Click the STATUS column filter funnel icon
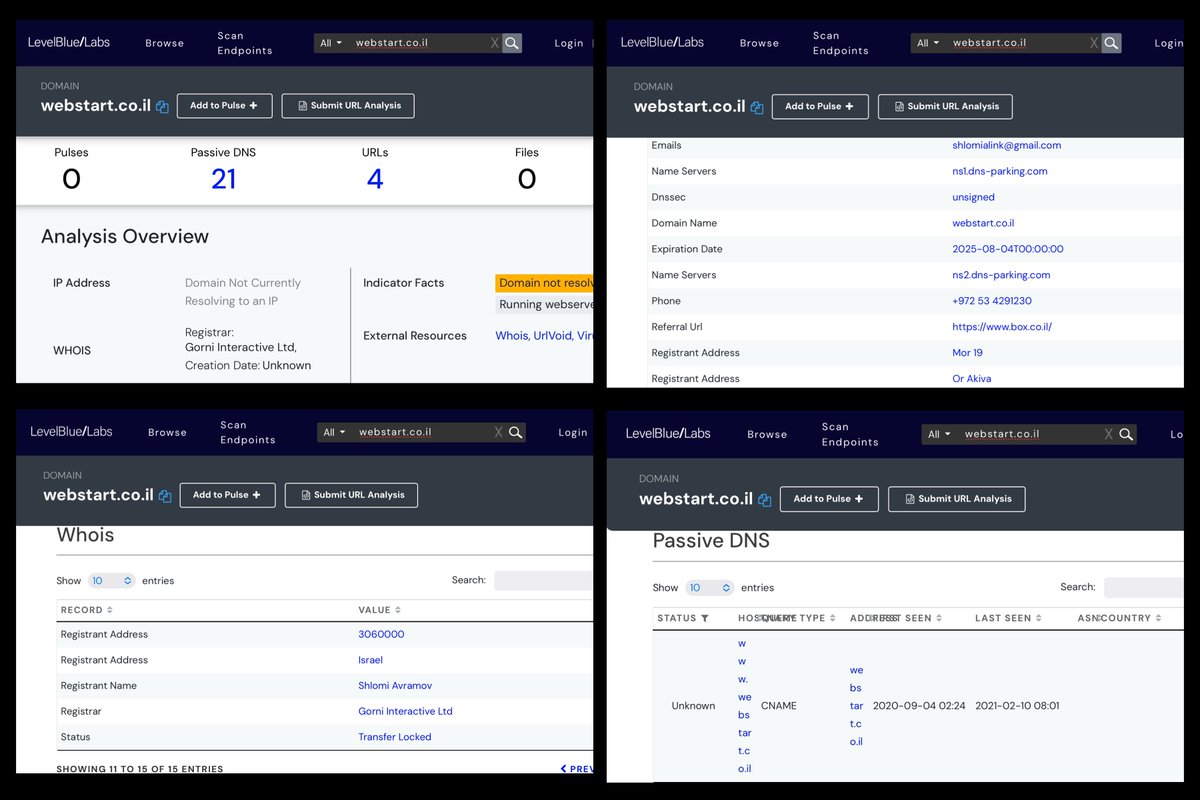This screenshot has height=800, width=1200. [705, 619]
